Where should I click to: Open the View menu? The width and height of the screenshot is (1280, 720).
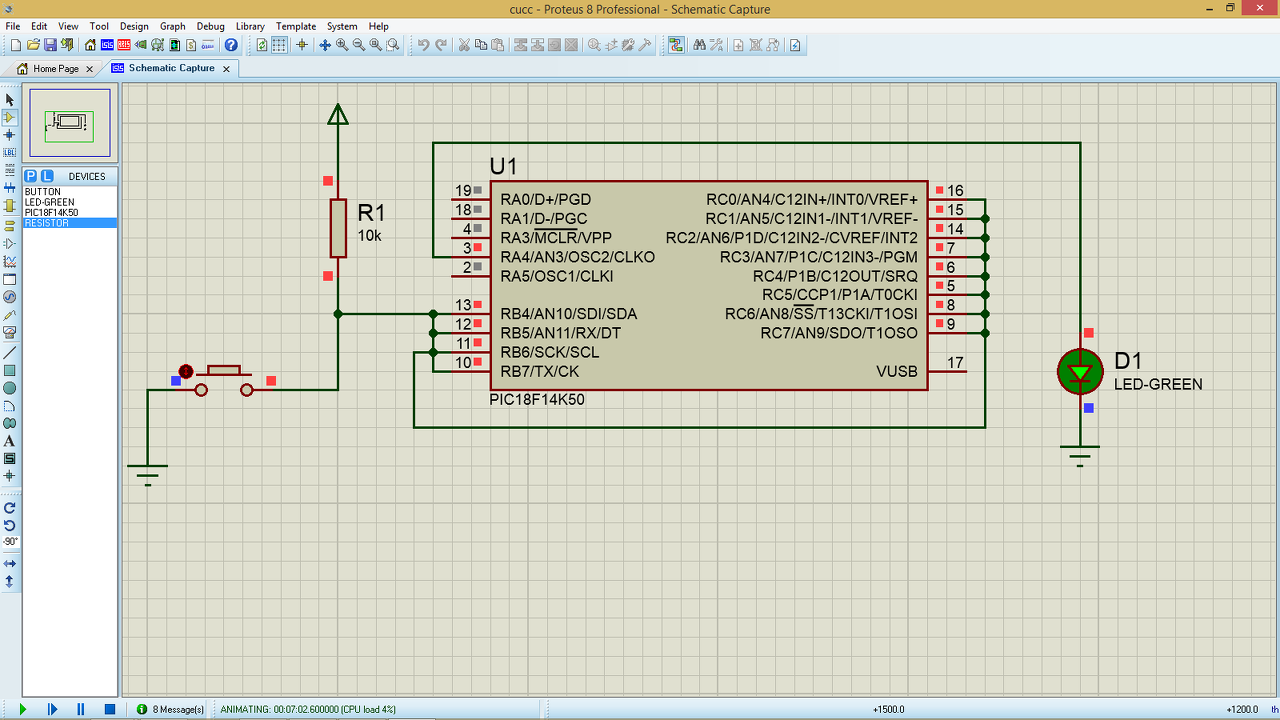68,26
